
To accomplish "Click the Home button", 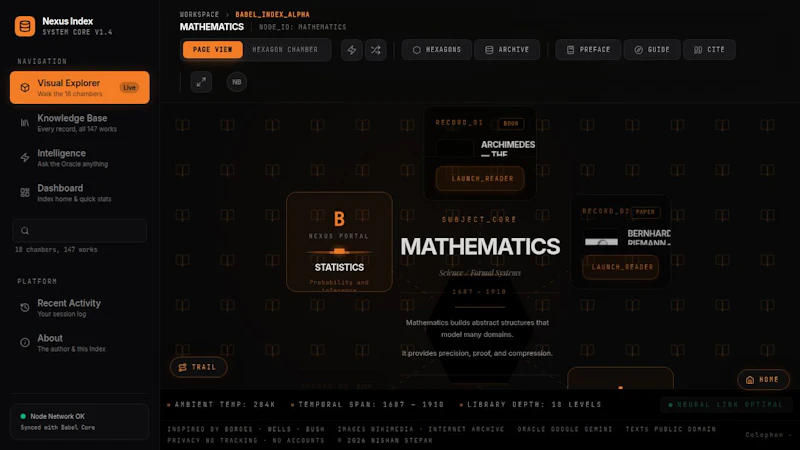I will click(x=763, y=380).
